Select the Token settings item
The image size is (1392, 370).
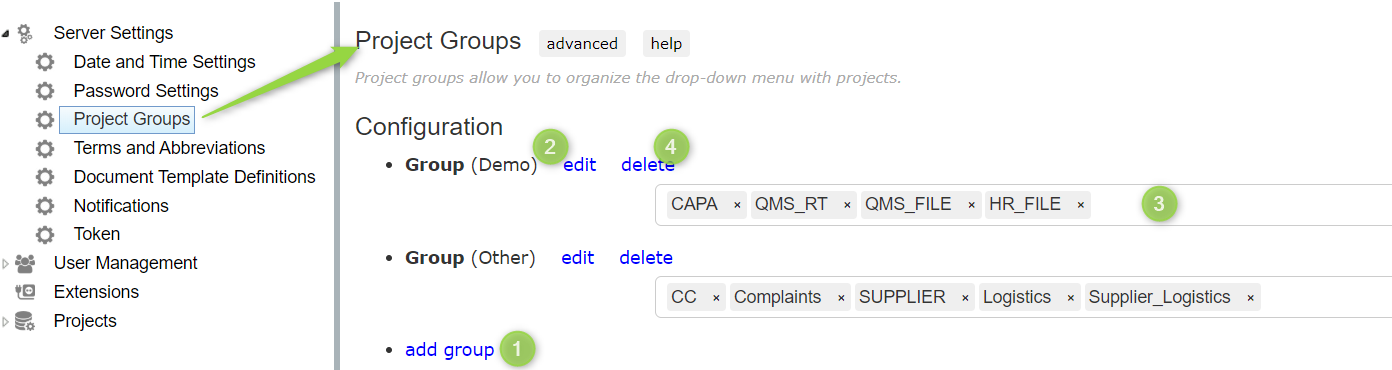(97, 234)
